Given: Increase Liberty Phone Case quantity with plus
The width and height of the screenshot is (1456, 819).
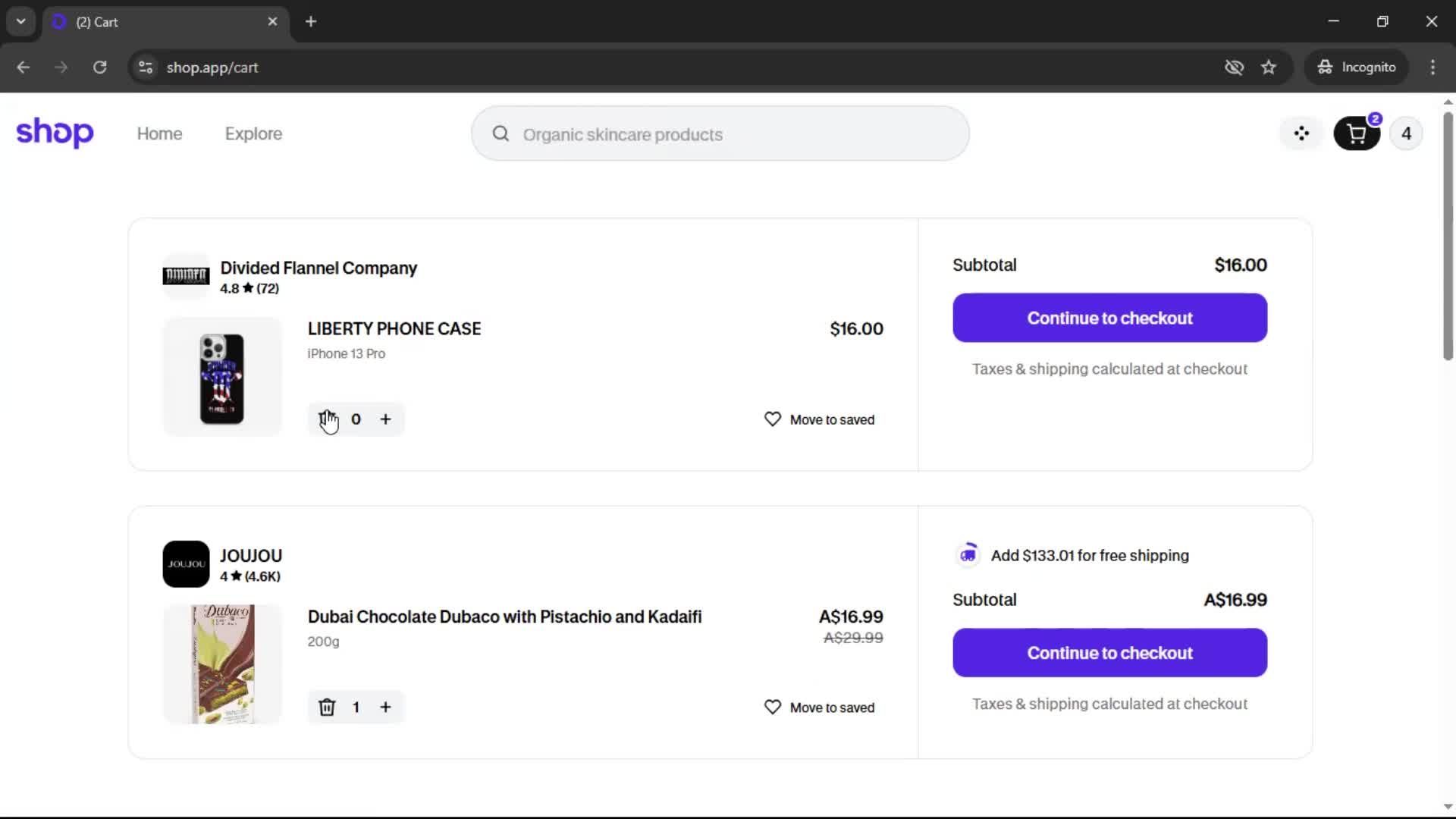Looking at the screenshot, I should (385, 419).
